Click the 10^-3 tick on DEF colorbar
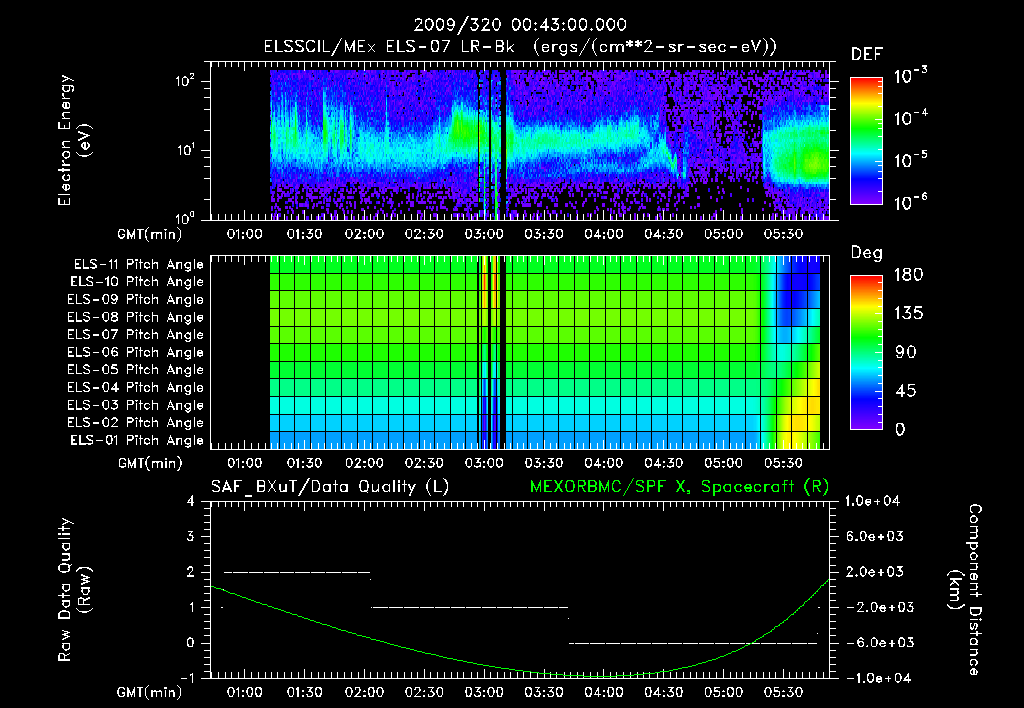The width and height of the screenshot is (1024, 708). 910,76
